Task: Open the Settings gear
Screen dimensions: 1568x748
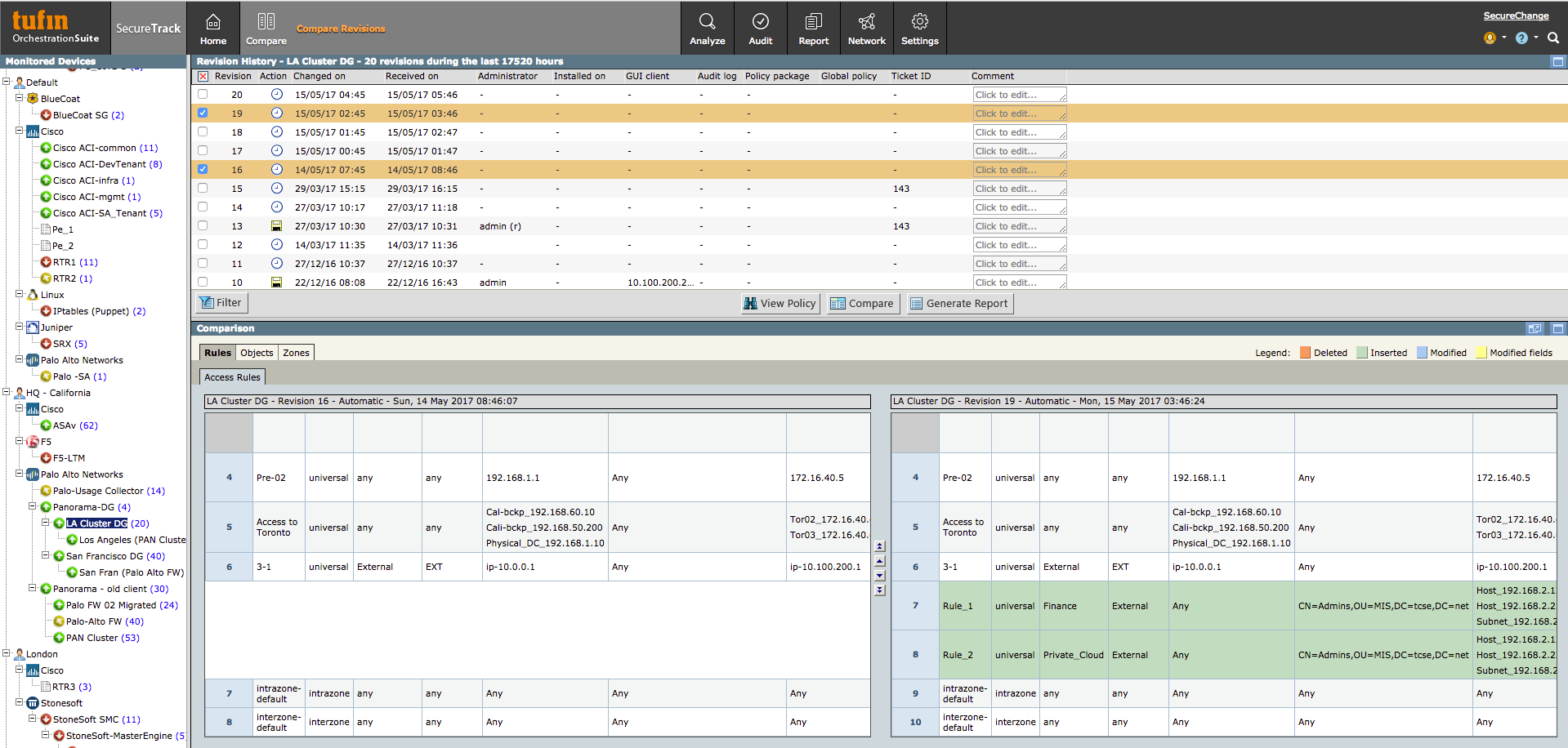Action: pyautogui.click(x=920, y=29)
